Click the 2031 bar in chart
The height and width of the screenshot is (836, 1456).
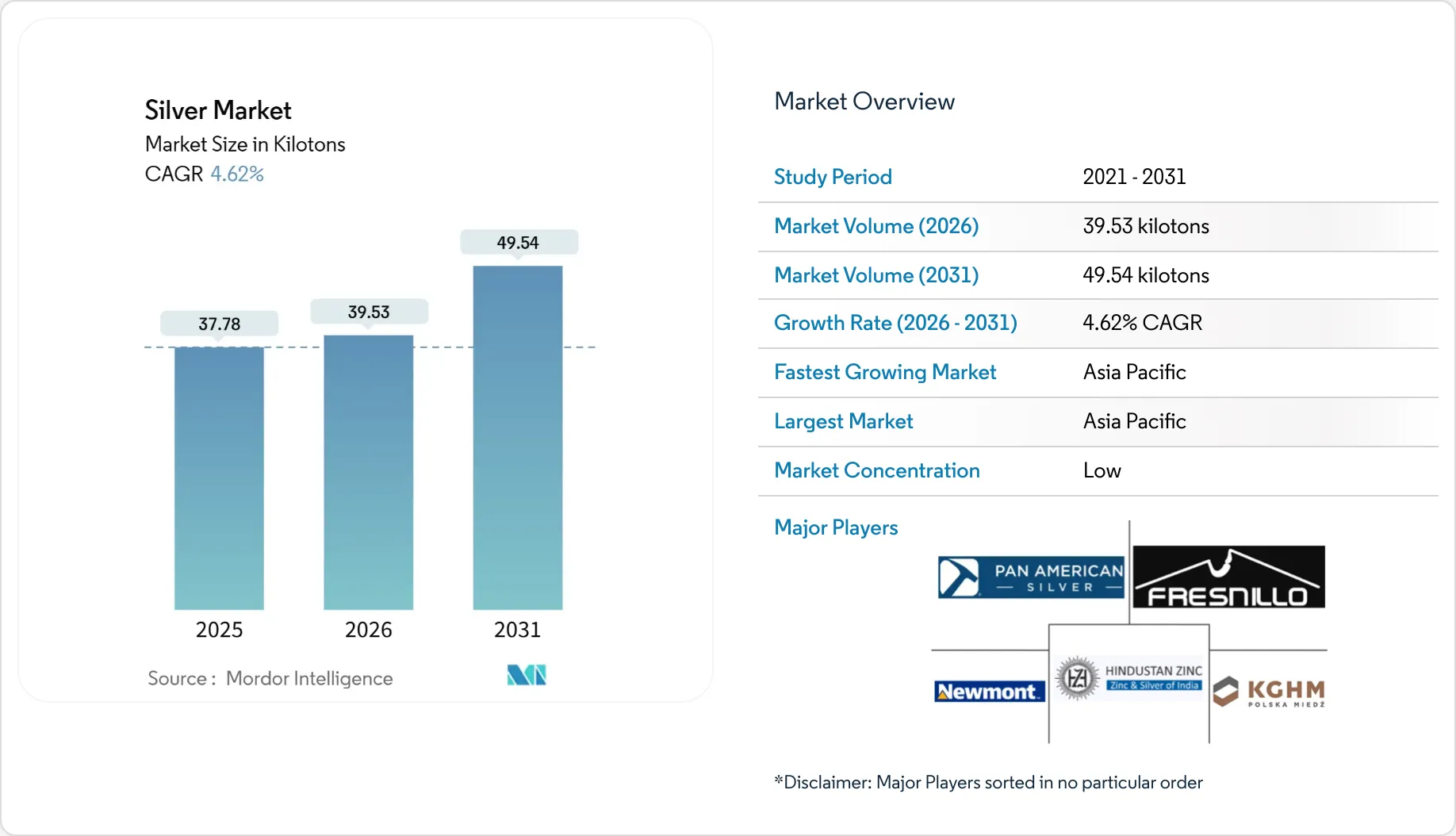click(x=517, y=437)
